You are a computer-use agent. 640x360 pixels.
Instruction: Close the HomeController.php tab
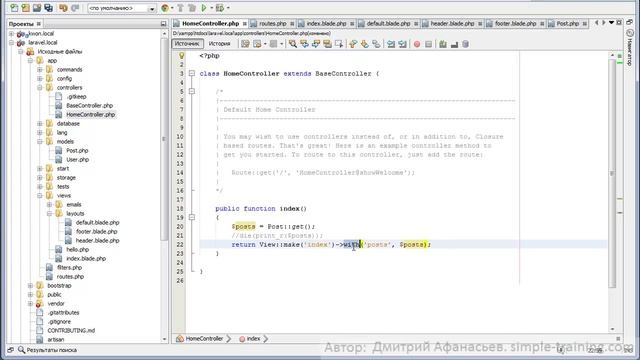[x=244, y=24]
